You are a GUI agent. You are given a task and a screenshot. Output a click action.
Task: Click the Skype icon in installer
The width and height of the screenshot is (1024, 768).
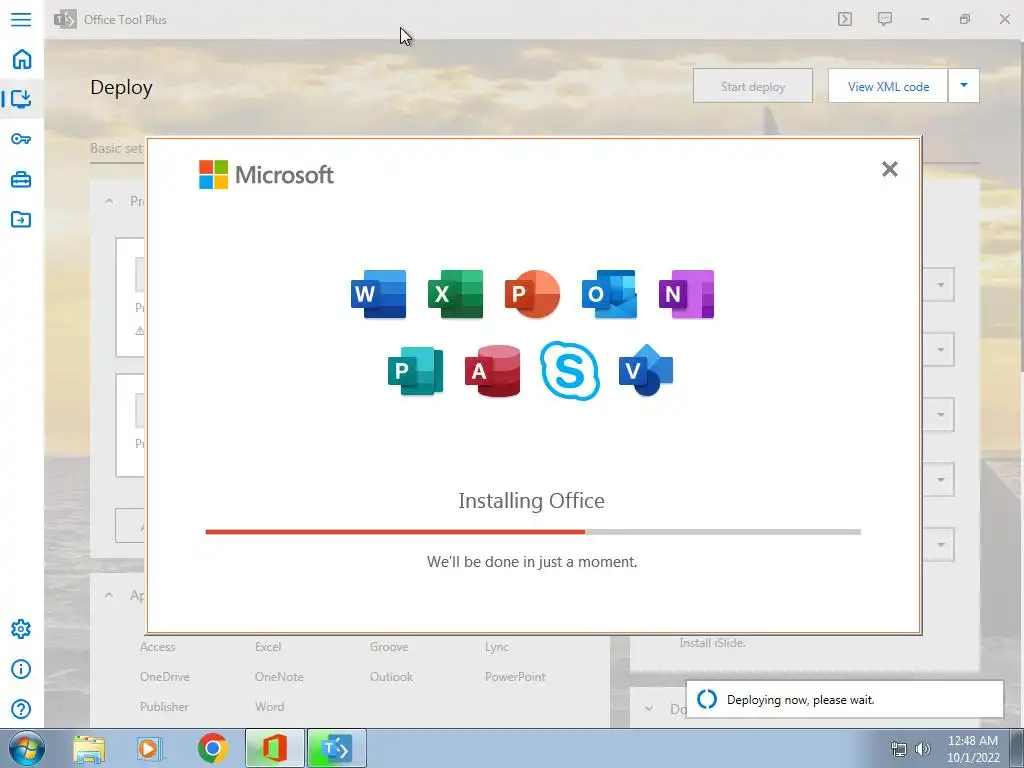[569, 370]
